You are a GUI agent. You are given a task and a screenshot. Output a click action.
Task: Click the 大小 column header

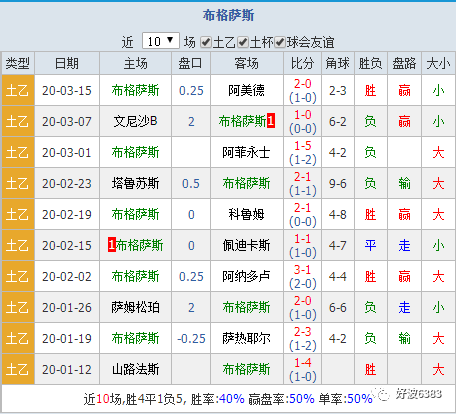point(438,63)
